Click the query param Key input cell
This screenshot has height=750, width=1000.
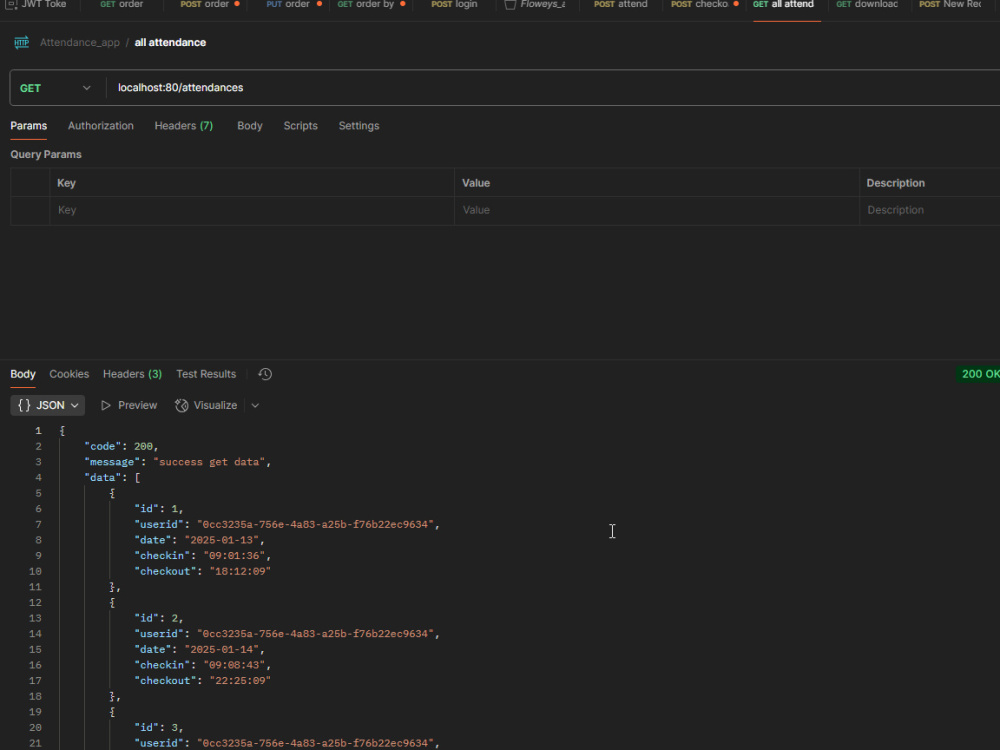[252, 210]
